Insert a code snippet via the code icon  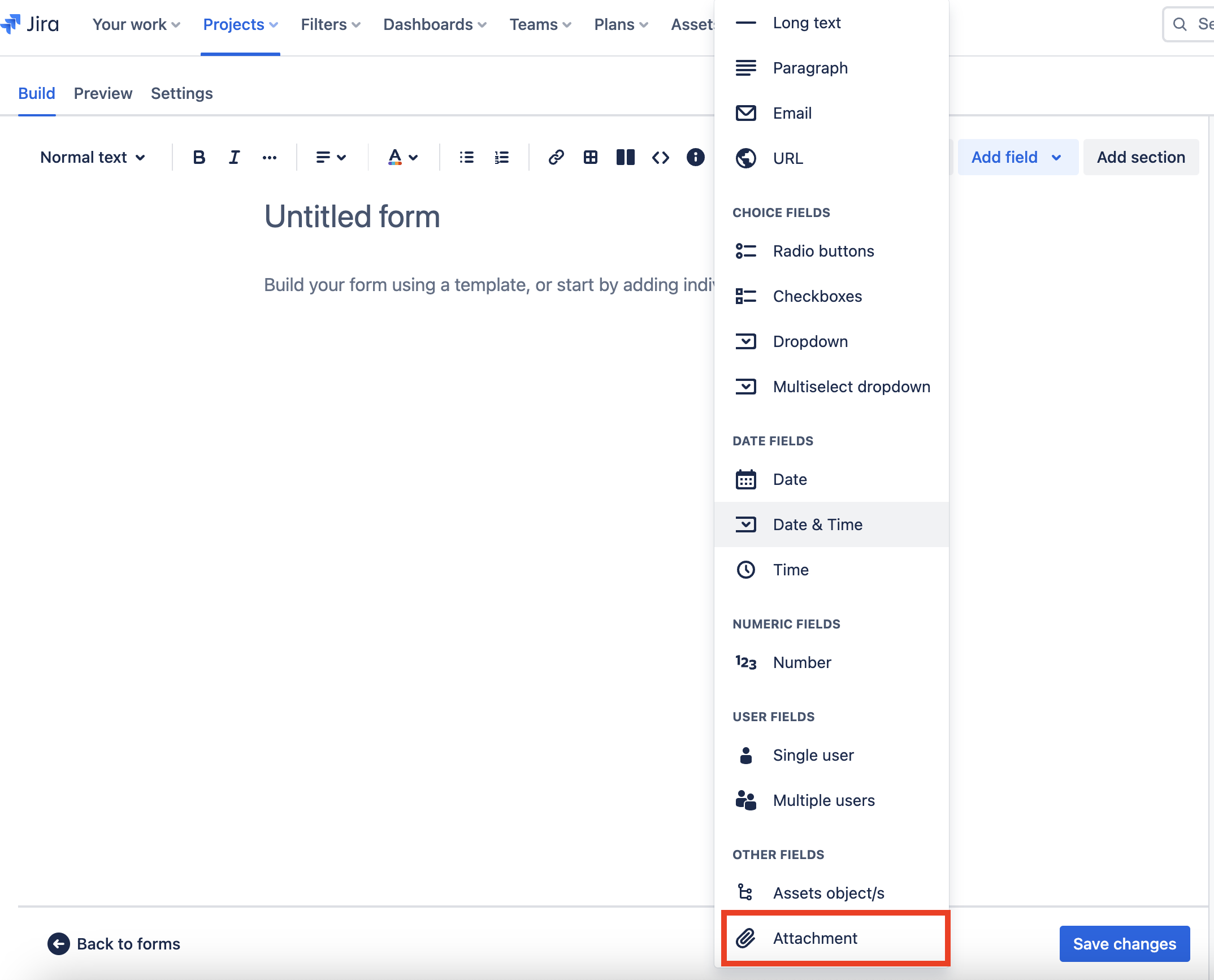point(660,157)
